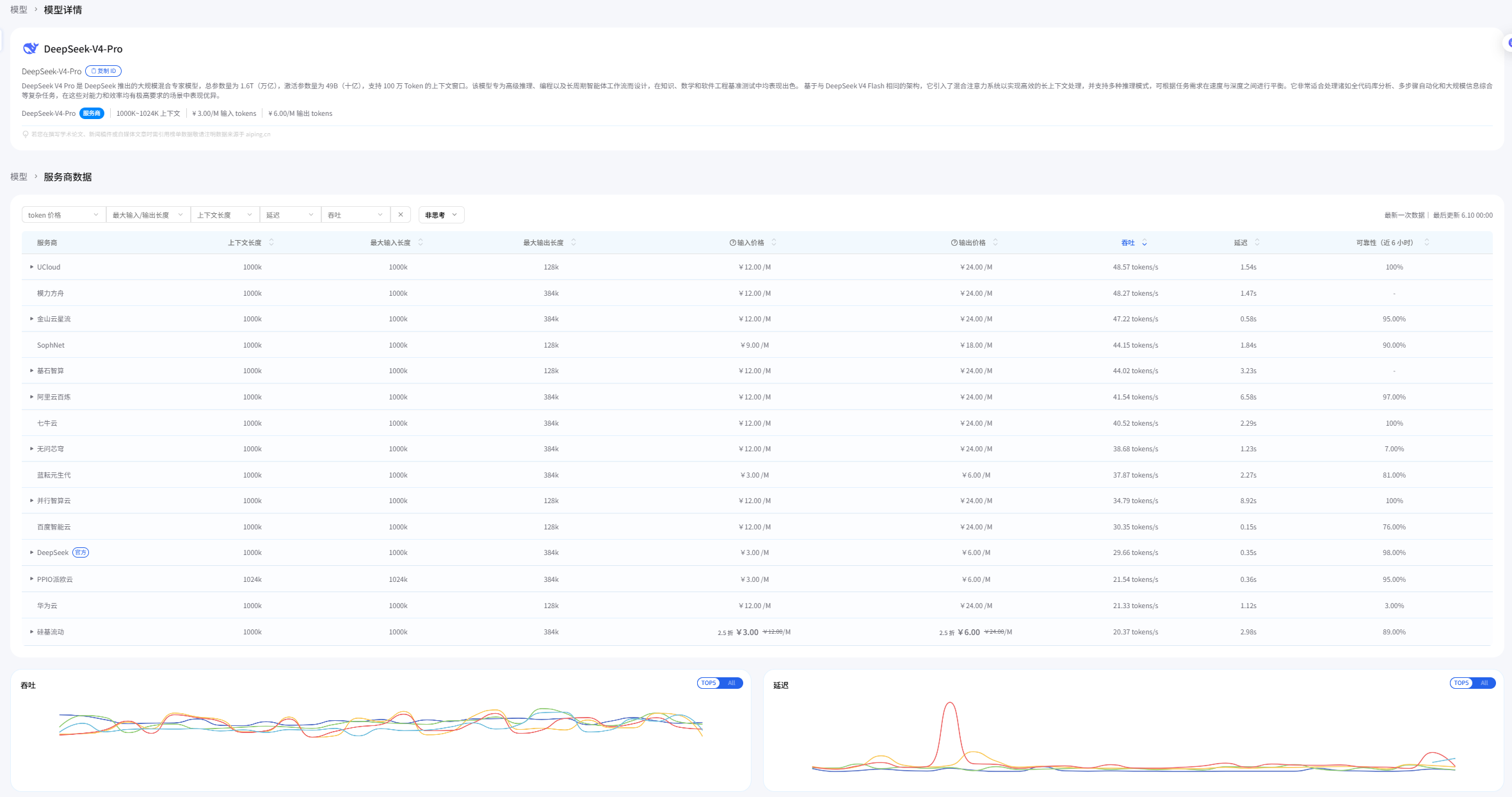Click the 模力方舟 provider name

(x=51, y=293)
